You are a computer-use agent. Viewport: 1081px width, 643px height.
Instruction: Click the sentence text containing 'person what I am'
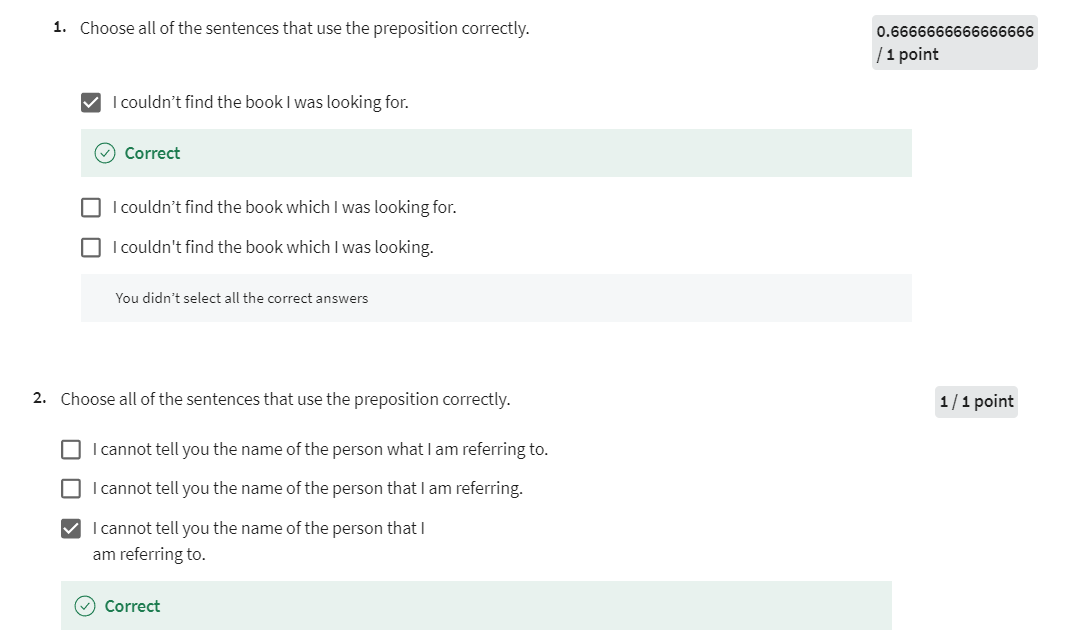tap(319, 449)
